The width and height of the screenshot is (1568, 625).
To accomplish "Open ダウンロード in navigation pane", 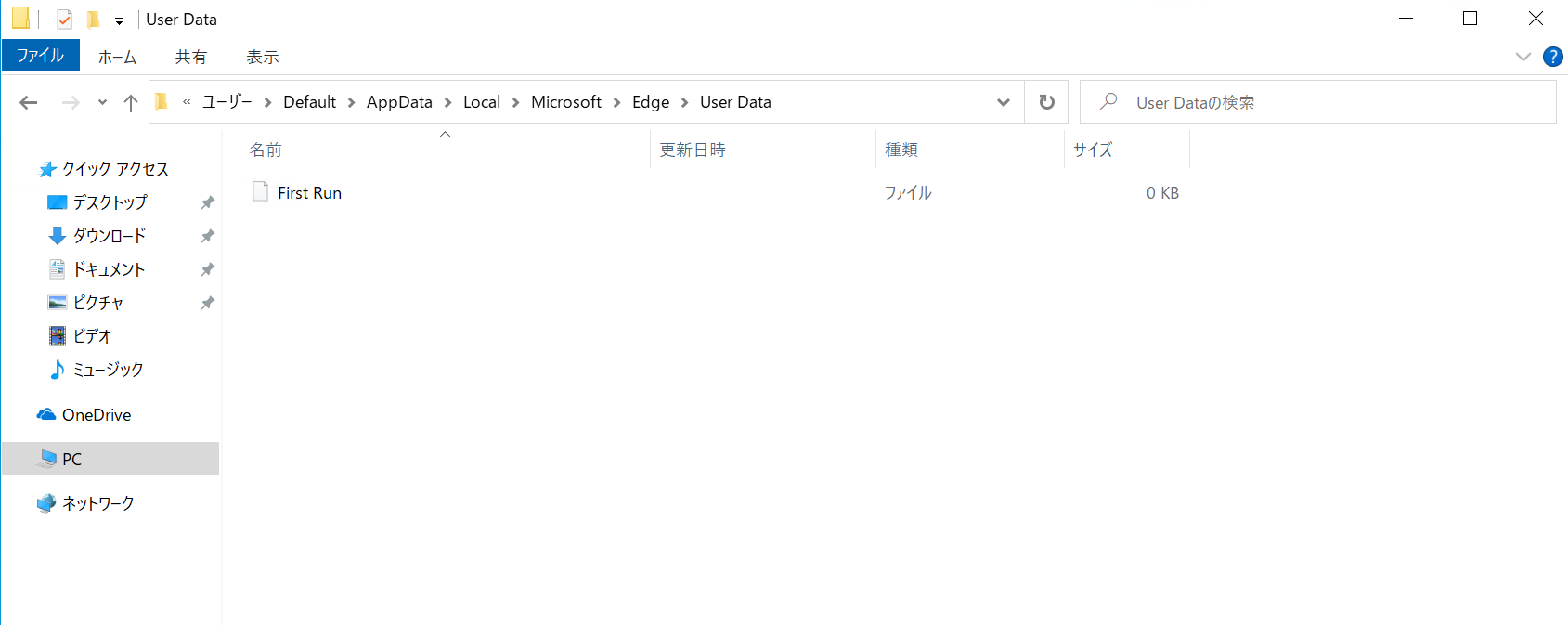I will coord(109,236).
